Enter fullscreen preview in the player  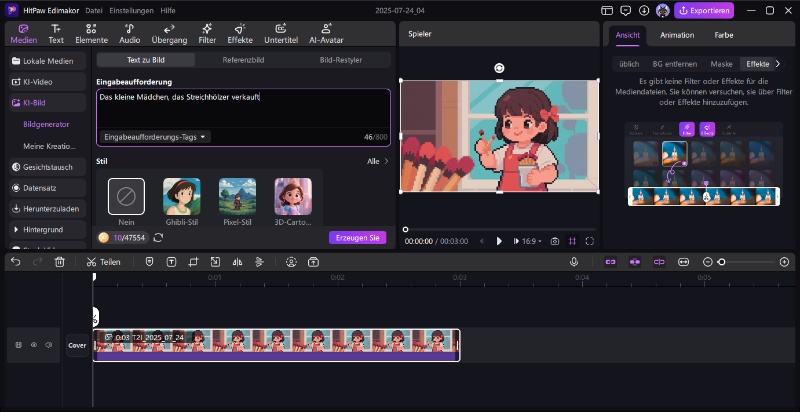pos(590,241)
